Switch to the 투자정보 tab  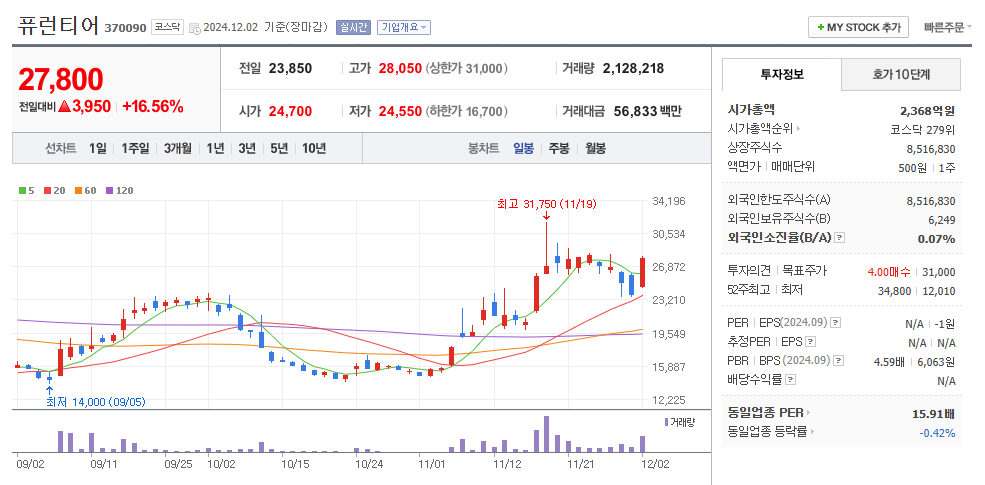(781, 74)
